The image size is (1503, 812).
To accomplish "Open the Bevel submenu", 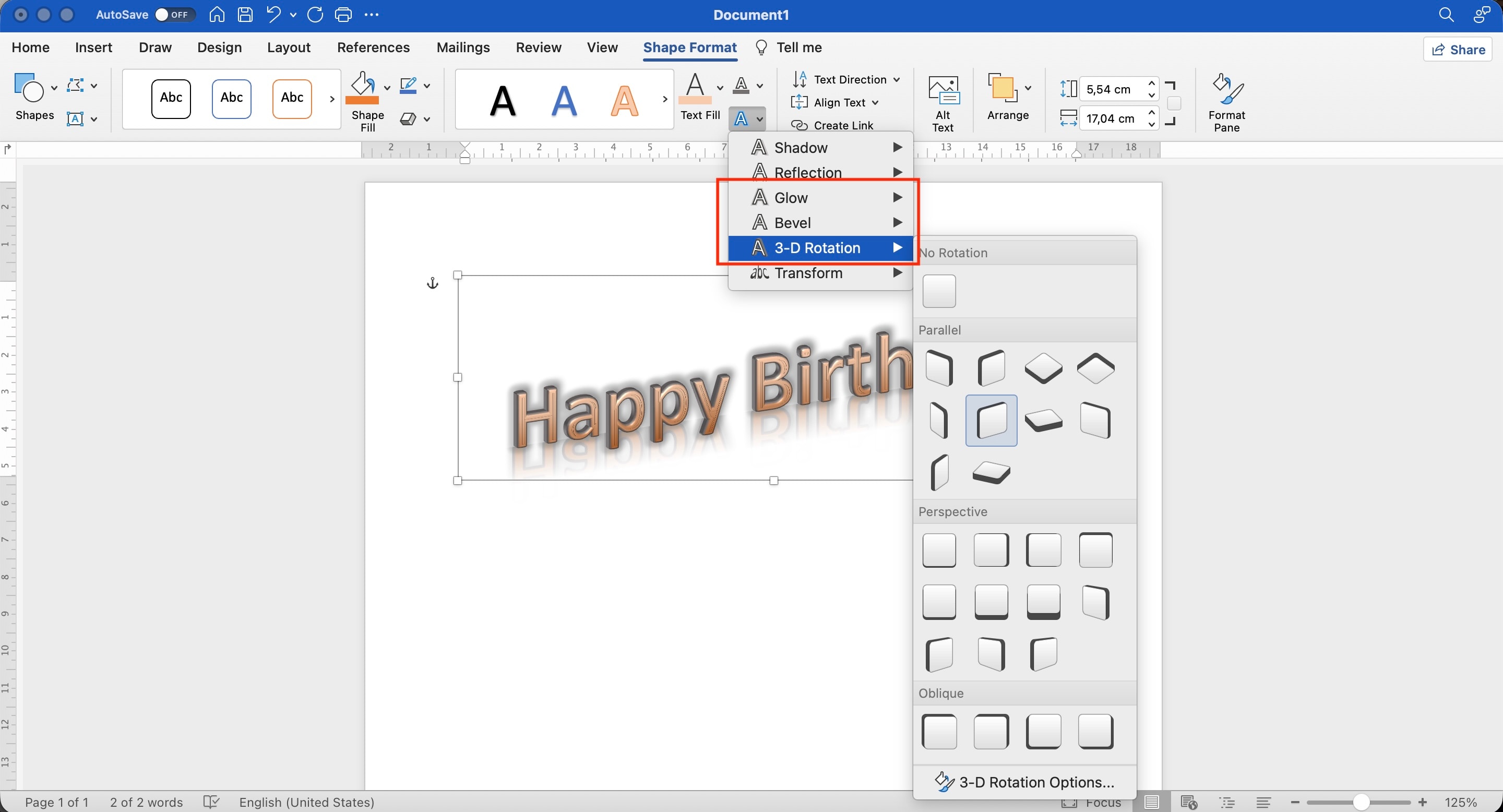I will (x=820, y=223).
